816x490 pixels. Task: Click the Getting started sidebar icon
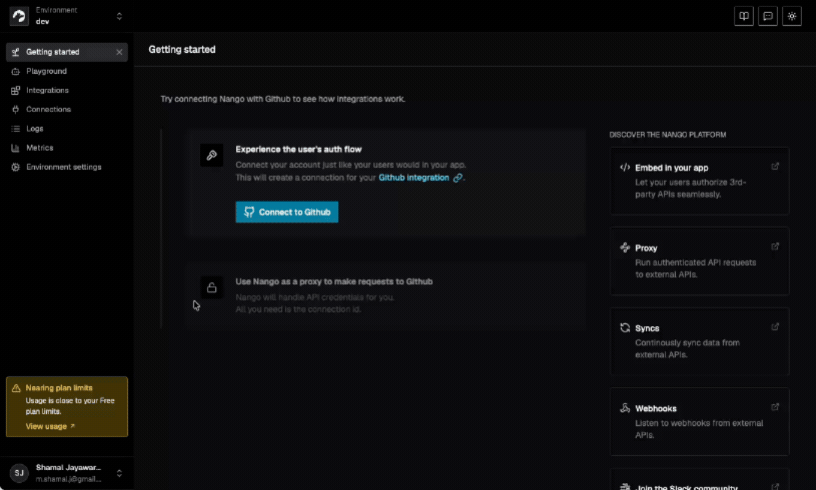click(16, 52)
